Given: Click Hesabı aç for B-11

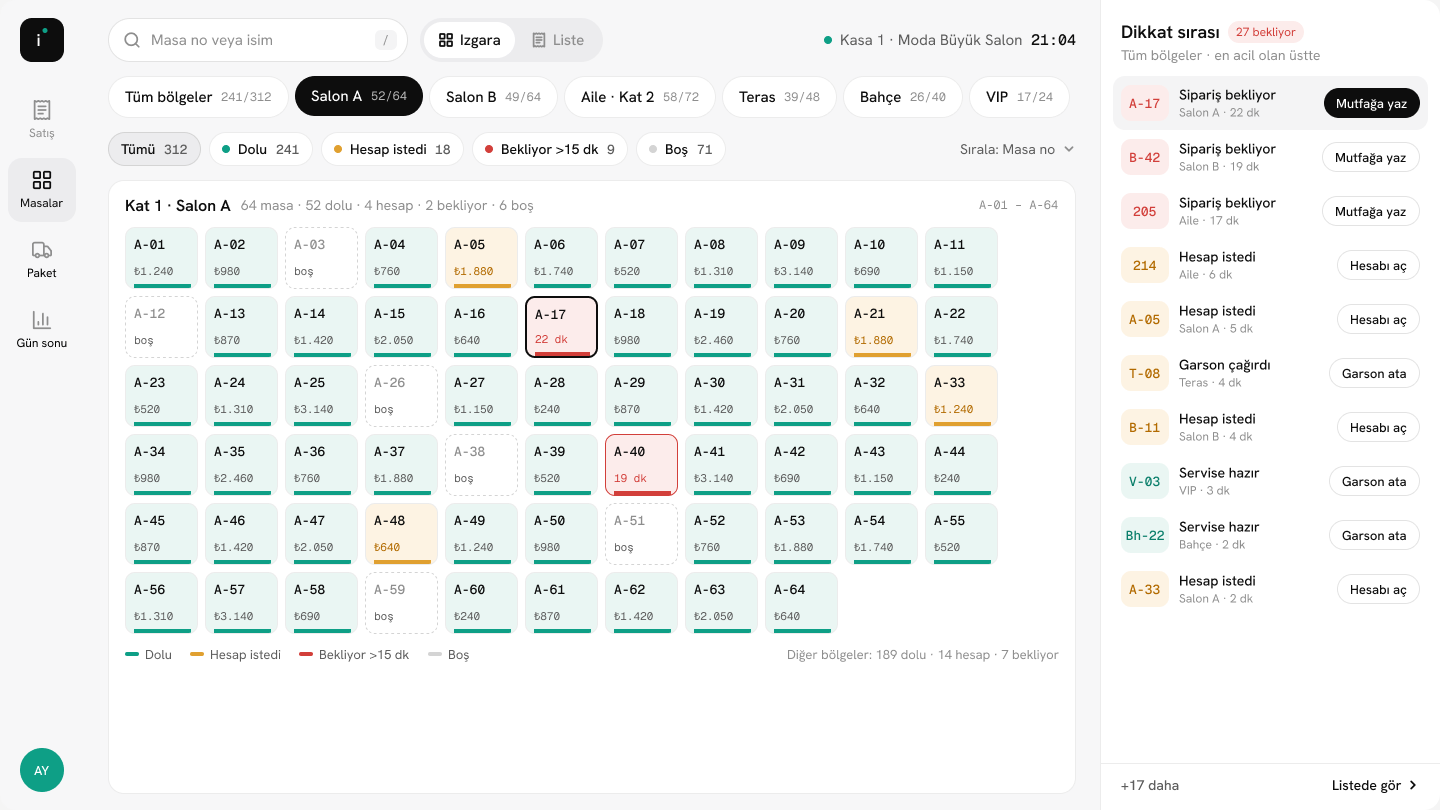Looking at the screenshot, I should tap(1378, 427).
